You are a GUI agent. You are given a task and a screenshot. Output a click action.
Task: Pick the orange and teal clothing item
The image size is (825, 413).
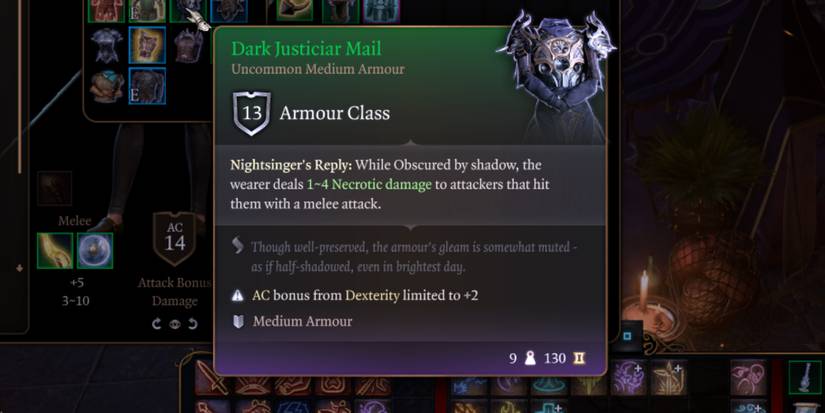click(107, 86)
